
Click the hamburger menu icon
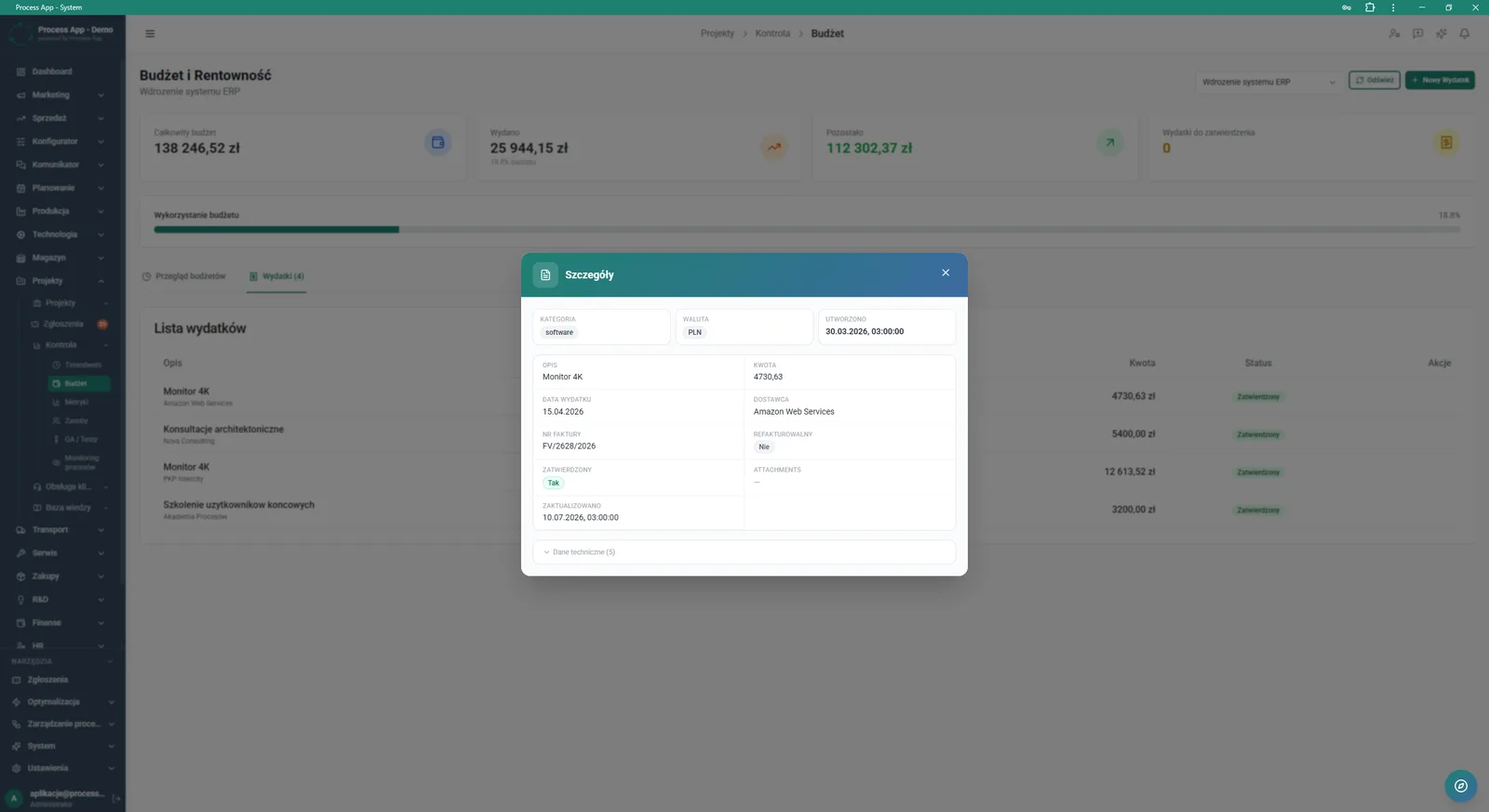pos(150,33)
